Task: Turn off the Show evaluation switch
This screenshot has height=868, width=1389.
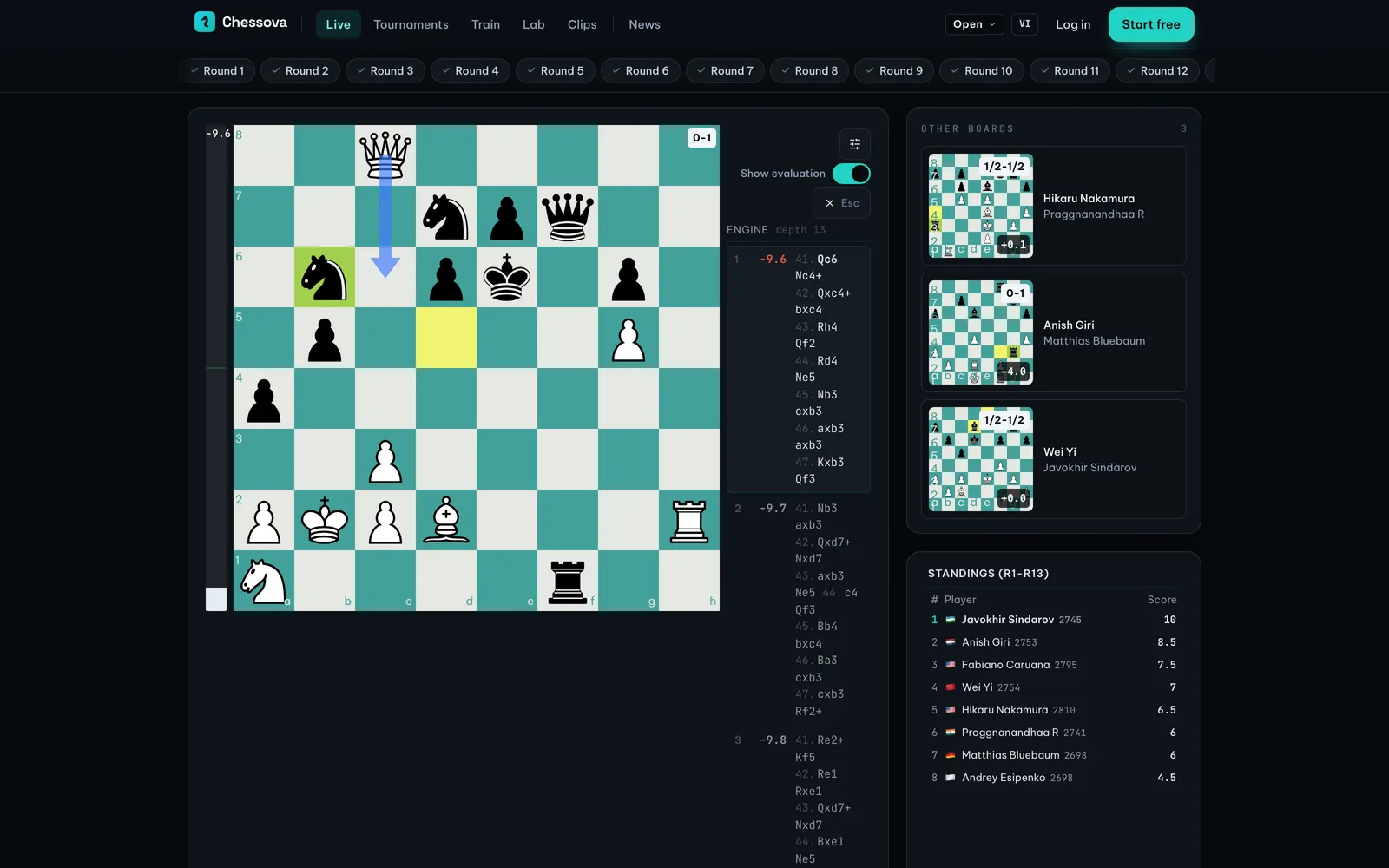Action: click(x=852, y=174)
